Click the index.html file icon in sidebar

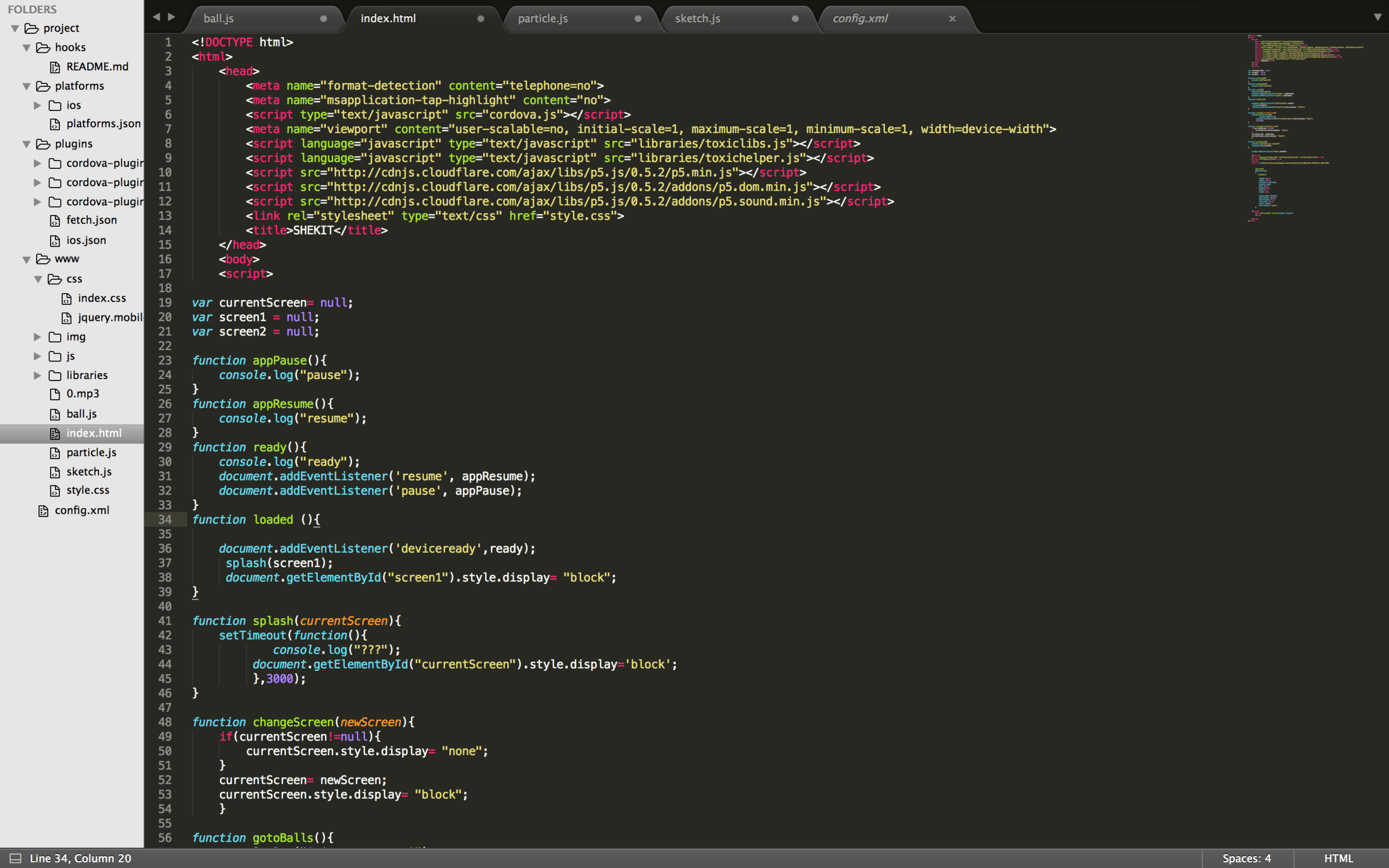click(55, 433)
